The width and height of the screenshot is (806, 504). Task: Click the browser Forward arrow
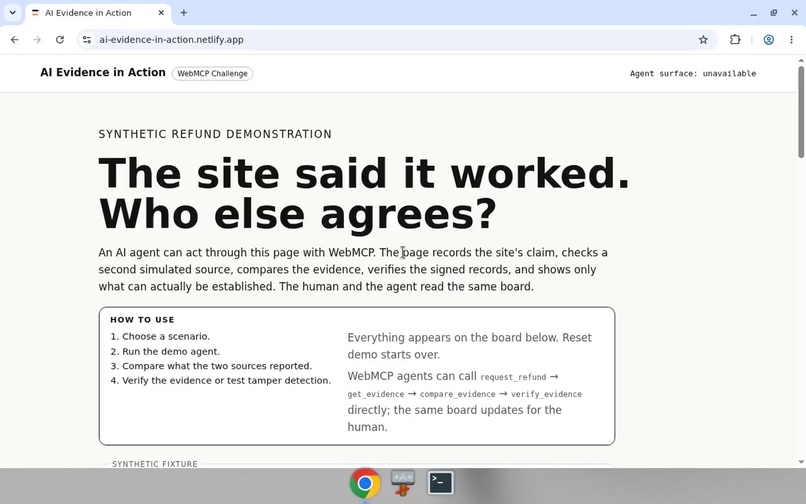37,40
